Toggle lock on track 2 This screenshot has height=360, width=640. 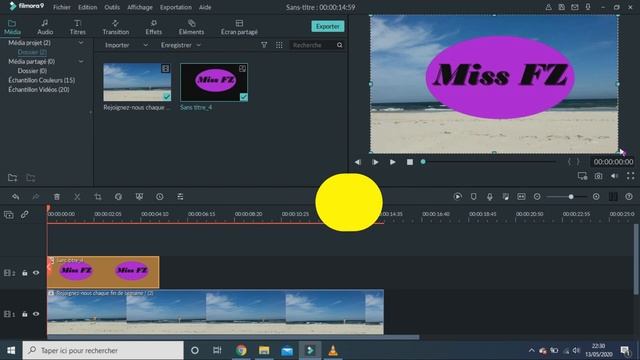(x=24, y=273)
